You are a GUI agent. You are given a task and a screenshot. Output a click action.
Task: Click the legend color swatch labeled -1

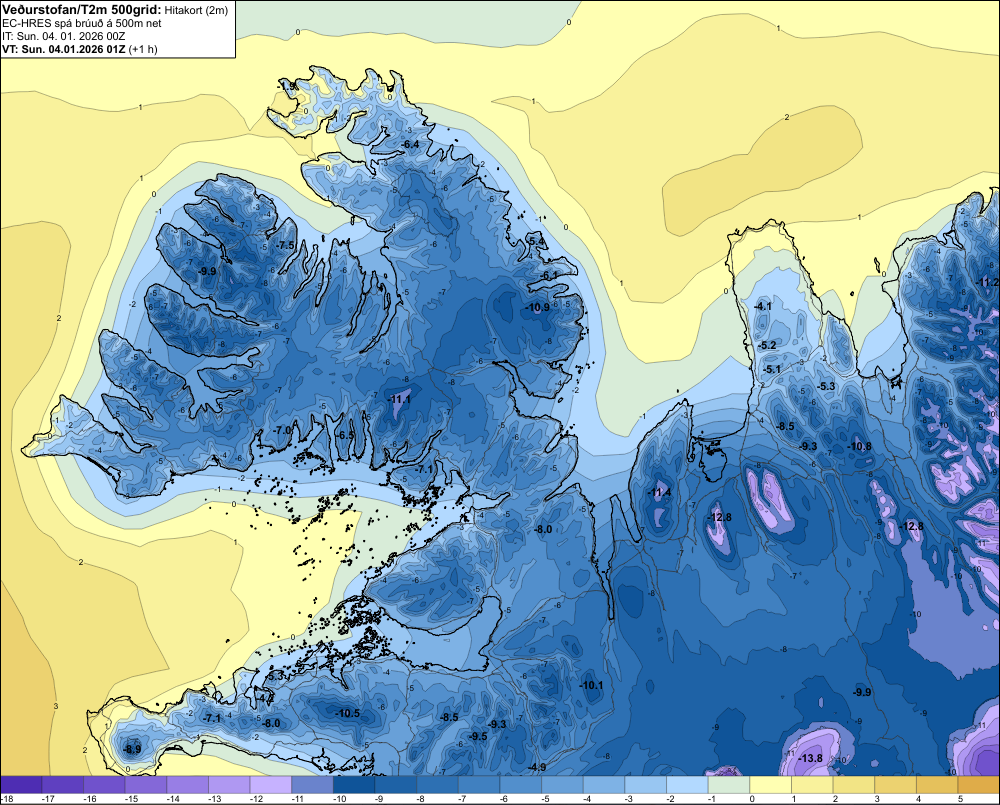(728, 785)
